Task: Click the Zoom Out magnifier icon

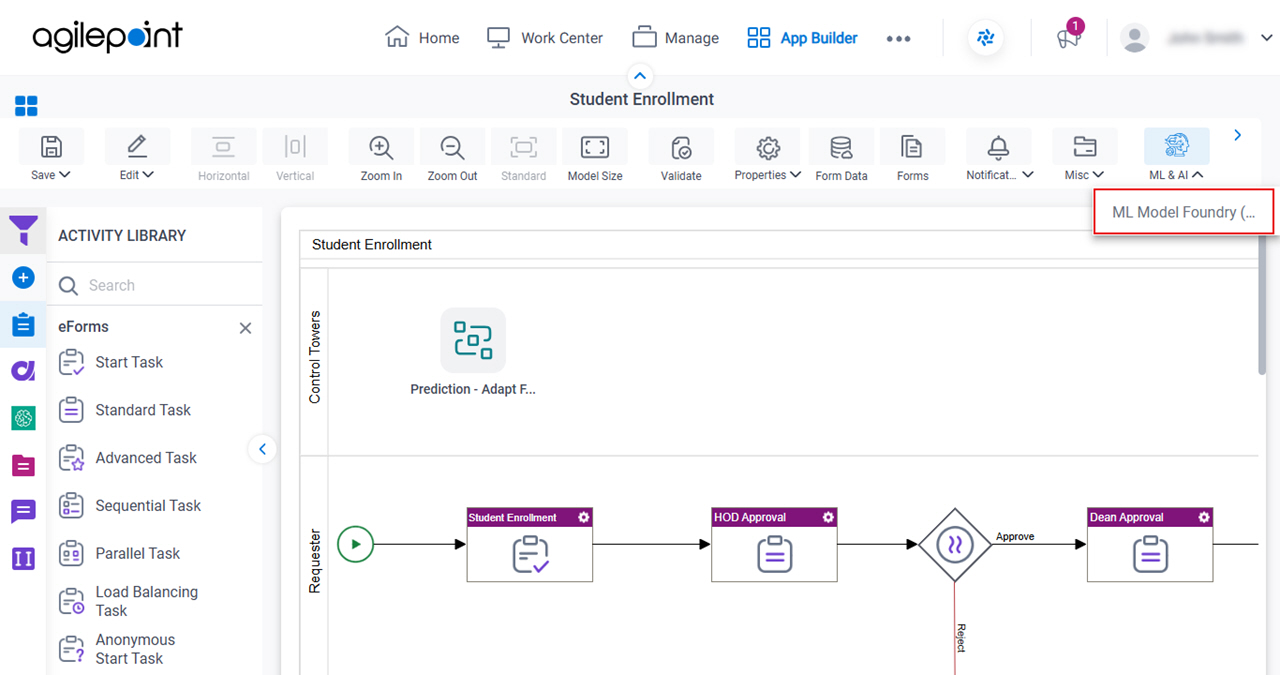Action: pyautogui.click(x=452, y=147)
